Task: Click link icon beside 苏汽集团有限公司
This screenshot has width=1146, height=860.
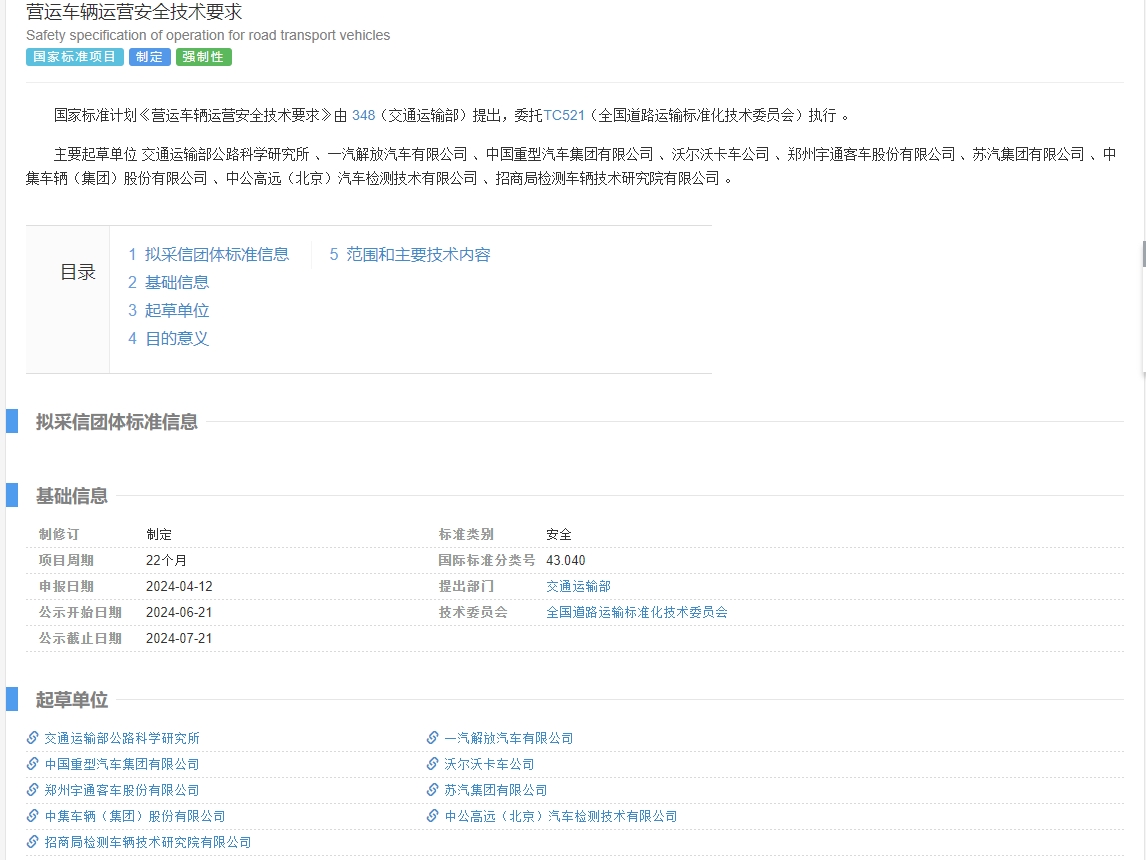Action: (433, 790)
